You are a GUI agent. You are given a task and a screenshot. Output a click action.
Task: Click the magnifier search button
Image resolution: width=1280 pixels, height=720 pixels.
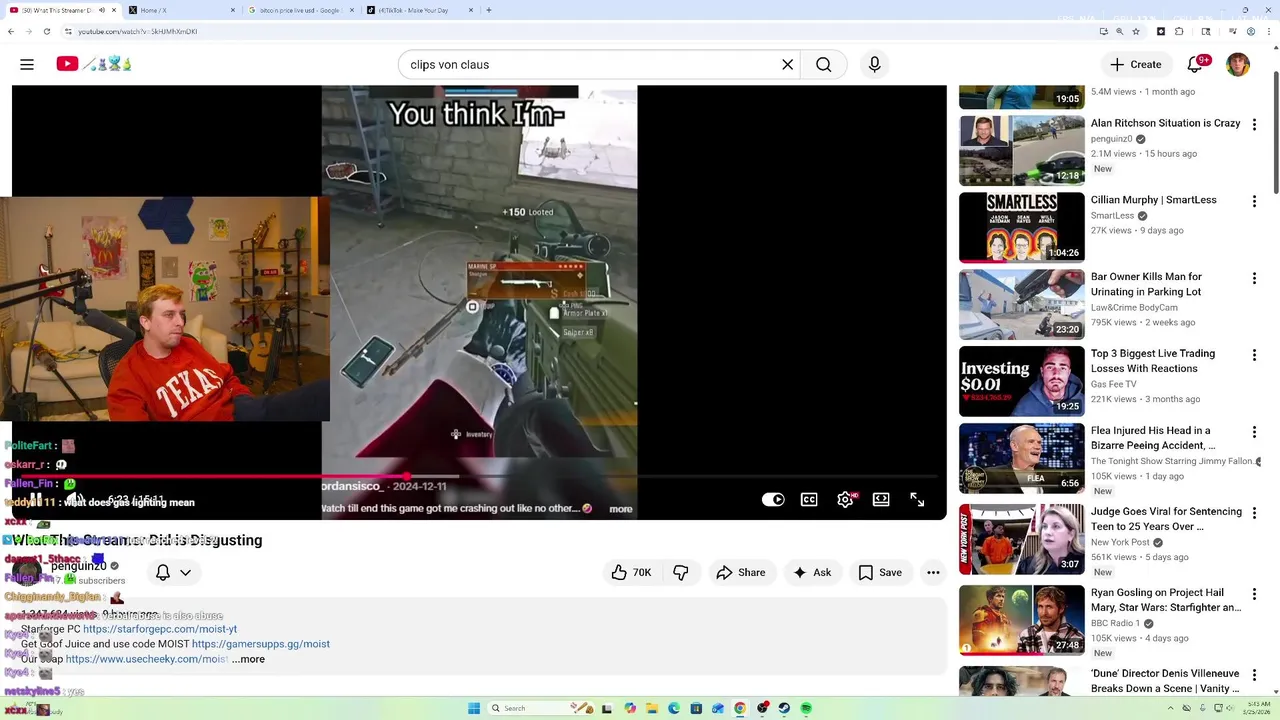[823, 64]
